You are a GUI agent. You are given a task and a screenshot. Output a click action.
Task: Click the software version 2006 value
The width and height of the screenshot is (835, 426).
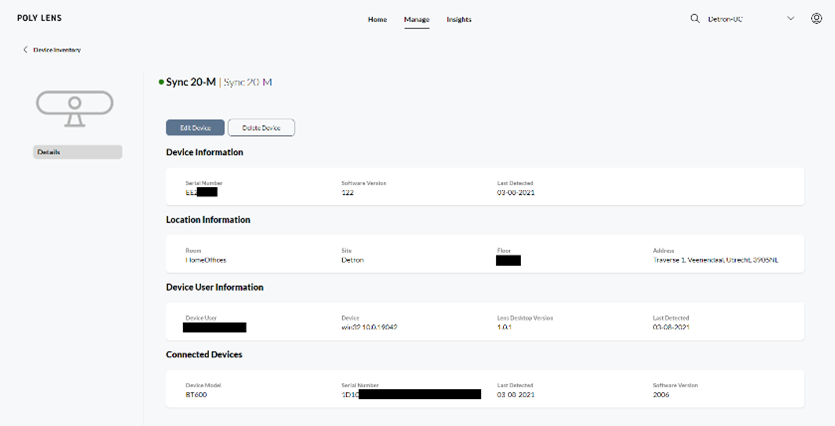(661, 395)
